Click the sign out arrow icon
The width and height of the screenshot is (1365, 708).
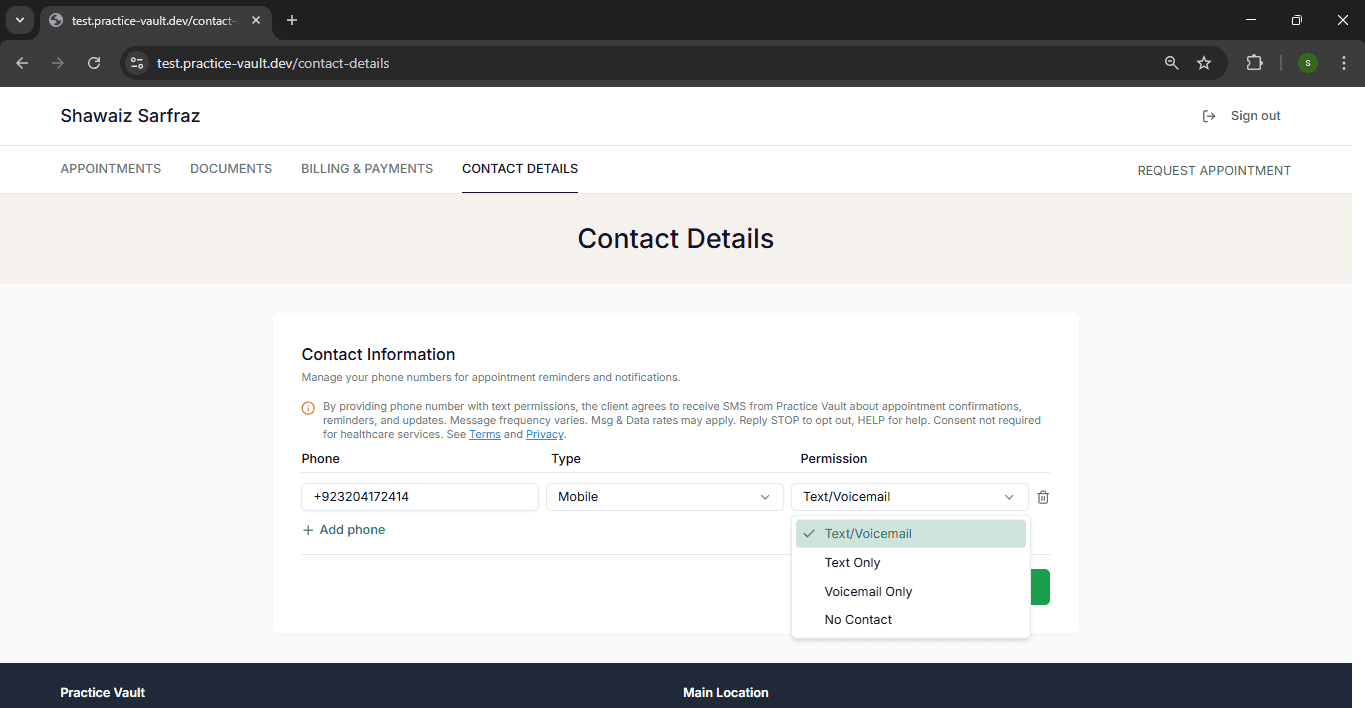click(1209, 115)
